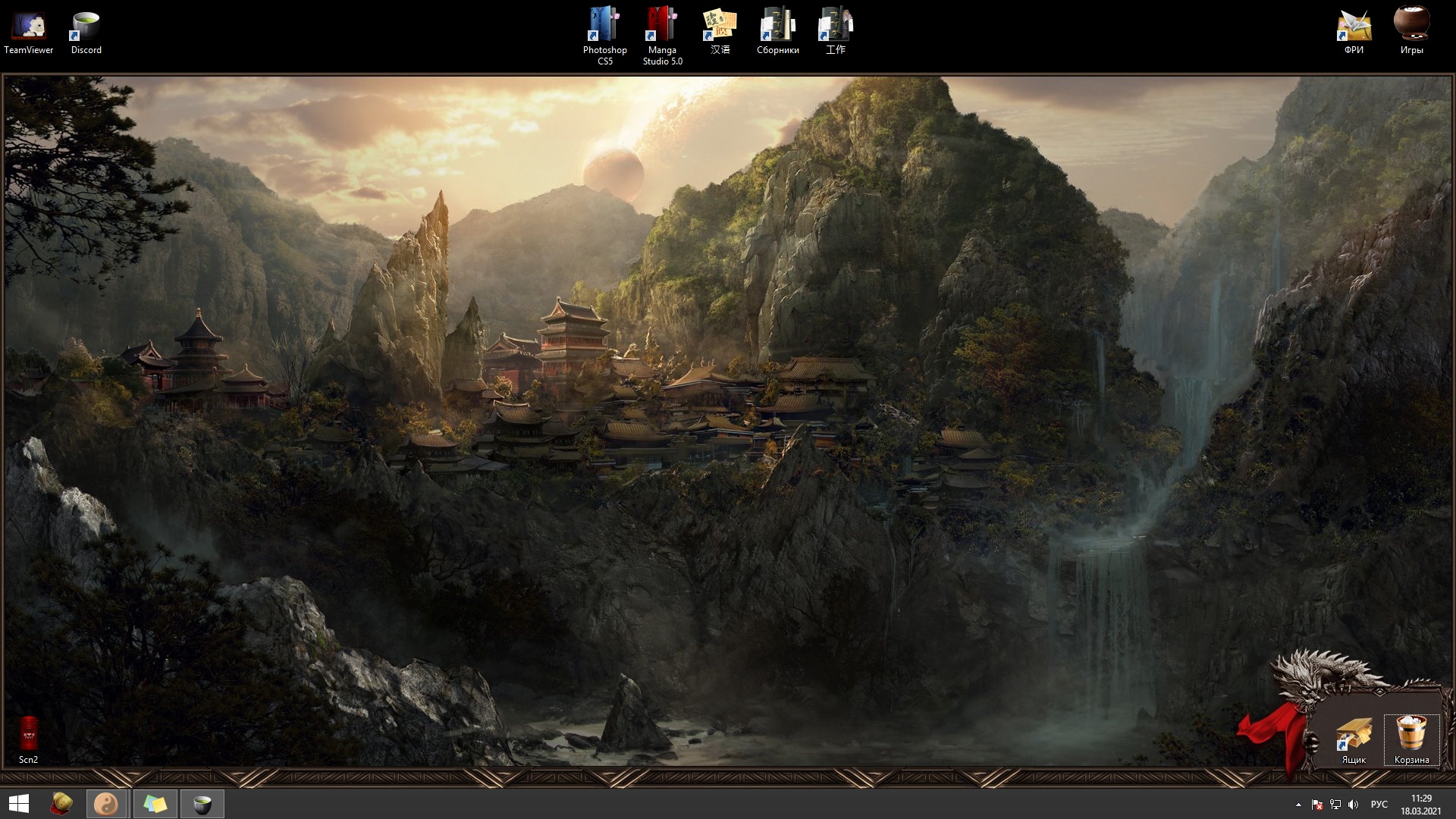The width and height of the screenshot is (1456, 819).
Task: Show hidden system tray icons
Action: click(x=1298, y=805)
